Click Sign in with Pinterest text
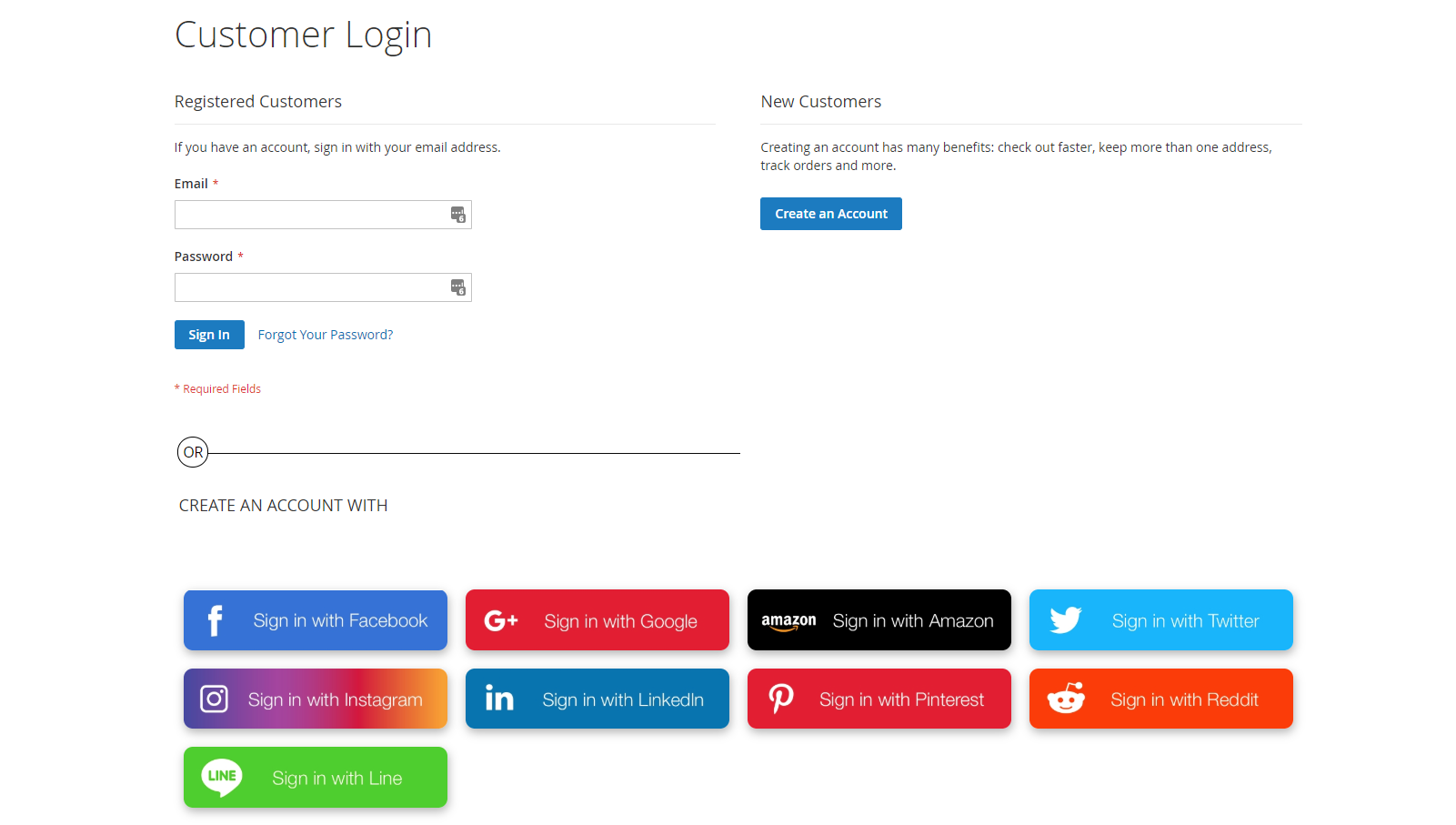Image resolution: width=1456 pixels, height=825 pixels. coord(901,699)
